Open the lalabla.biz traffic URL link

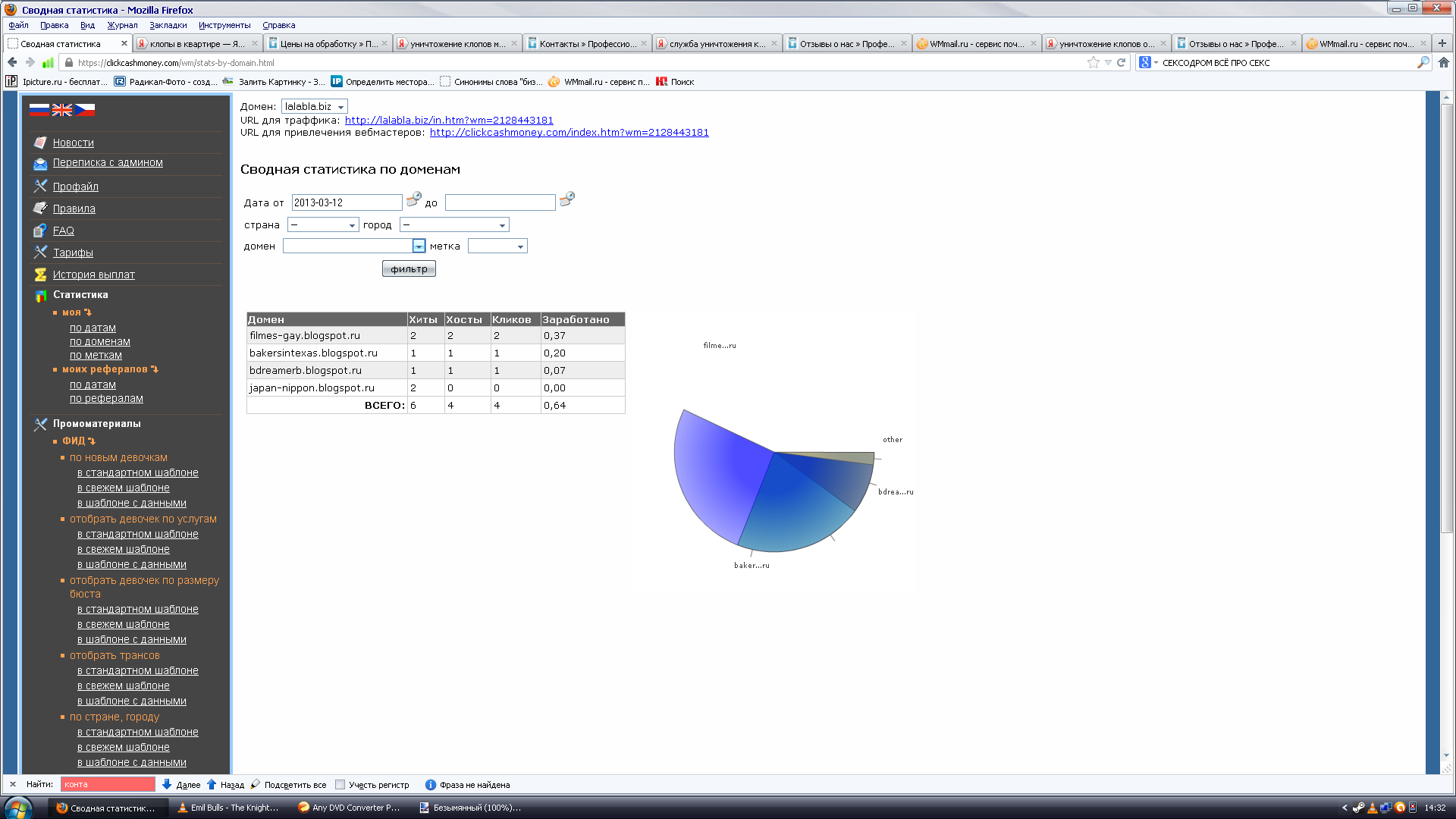(x=449, y=121)
